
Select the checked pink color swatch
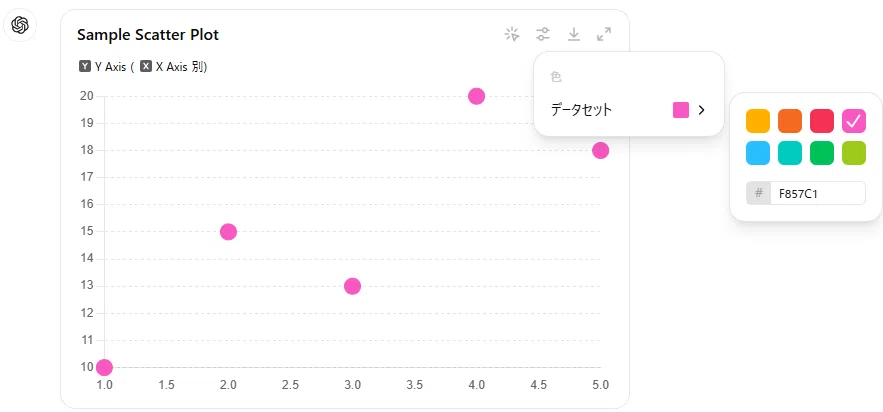(854, 121)
